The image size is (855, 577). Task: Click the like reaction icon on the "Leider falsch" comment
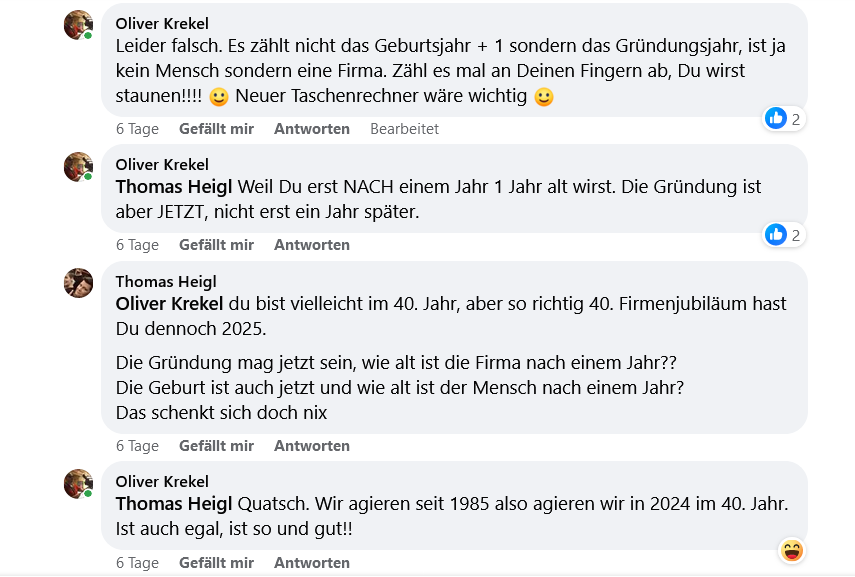coord(776,118)
